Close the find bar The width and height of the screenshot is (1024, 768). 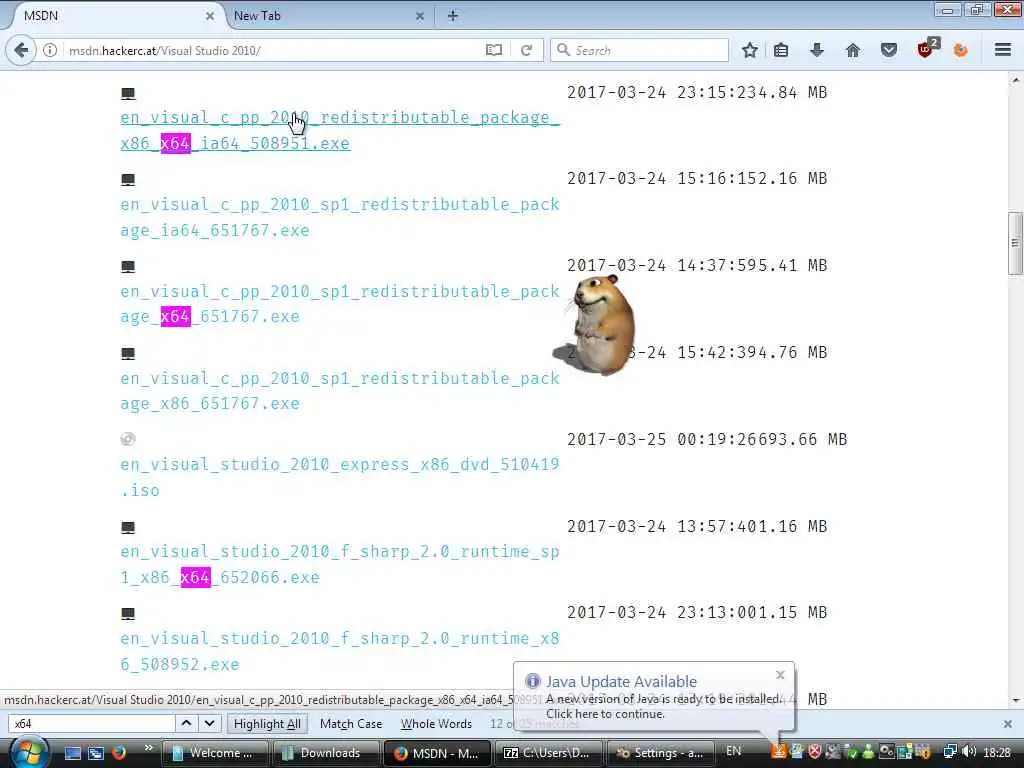click(1008, 724)
